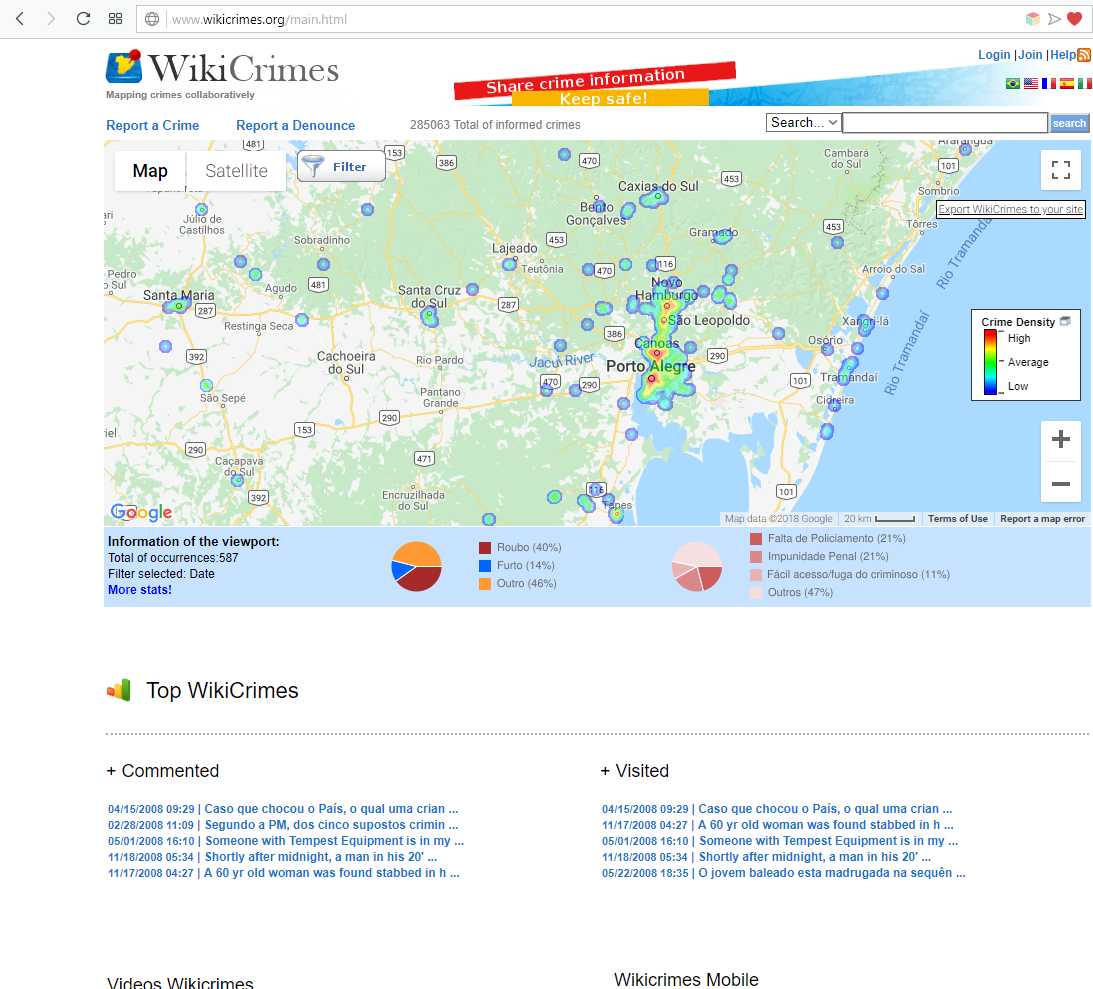Open Report a Denounce
Image resolution: width=1093 pixels, height=989 pixels.
click(296, 125)
